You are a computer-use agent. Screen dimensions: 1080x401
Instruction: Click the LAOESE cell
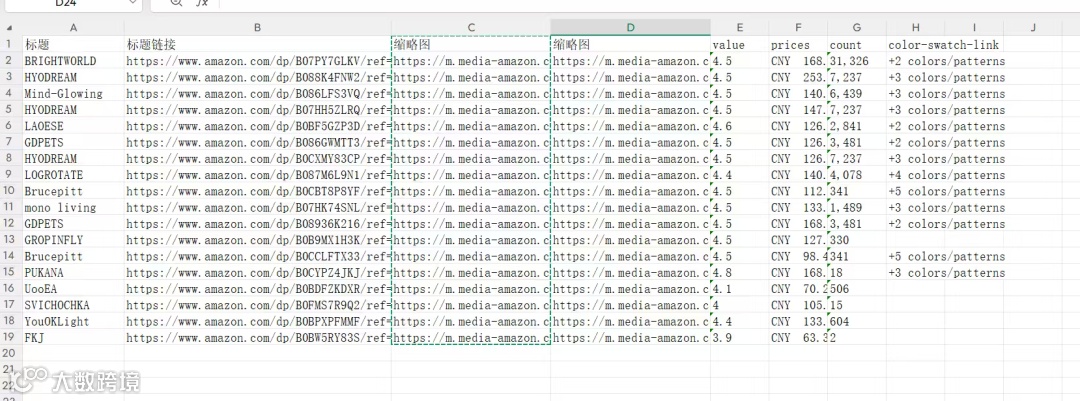(x=73, y=126)
